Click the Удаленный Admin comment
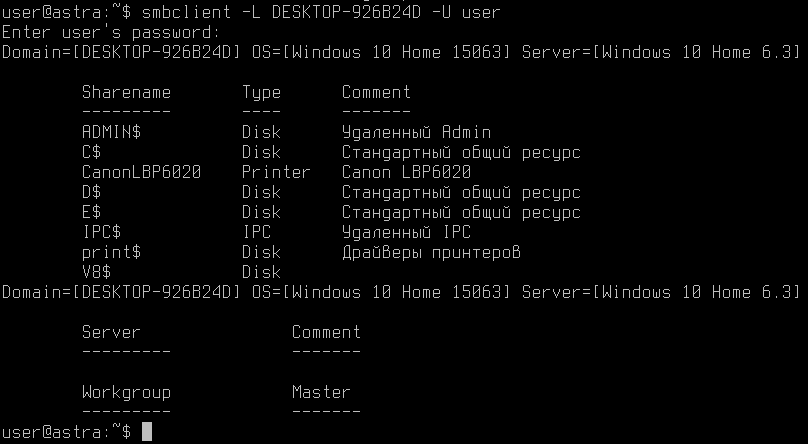 [x=416, y=132]
